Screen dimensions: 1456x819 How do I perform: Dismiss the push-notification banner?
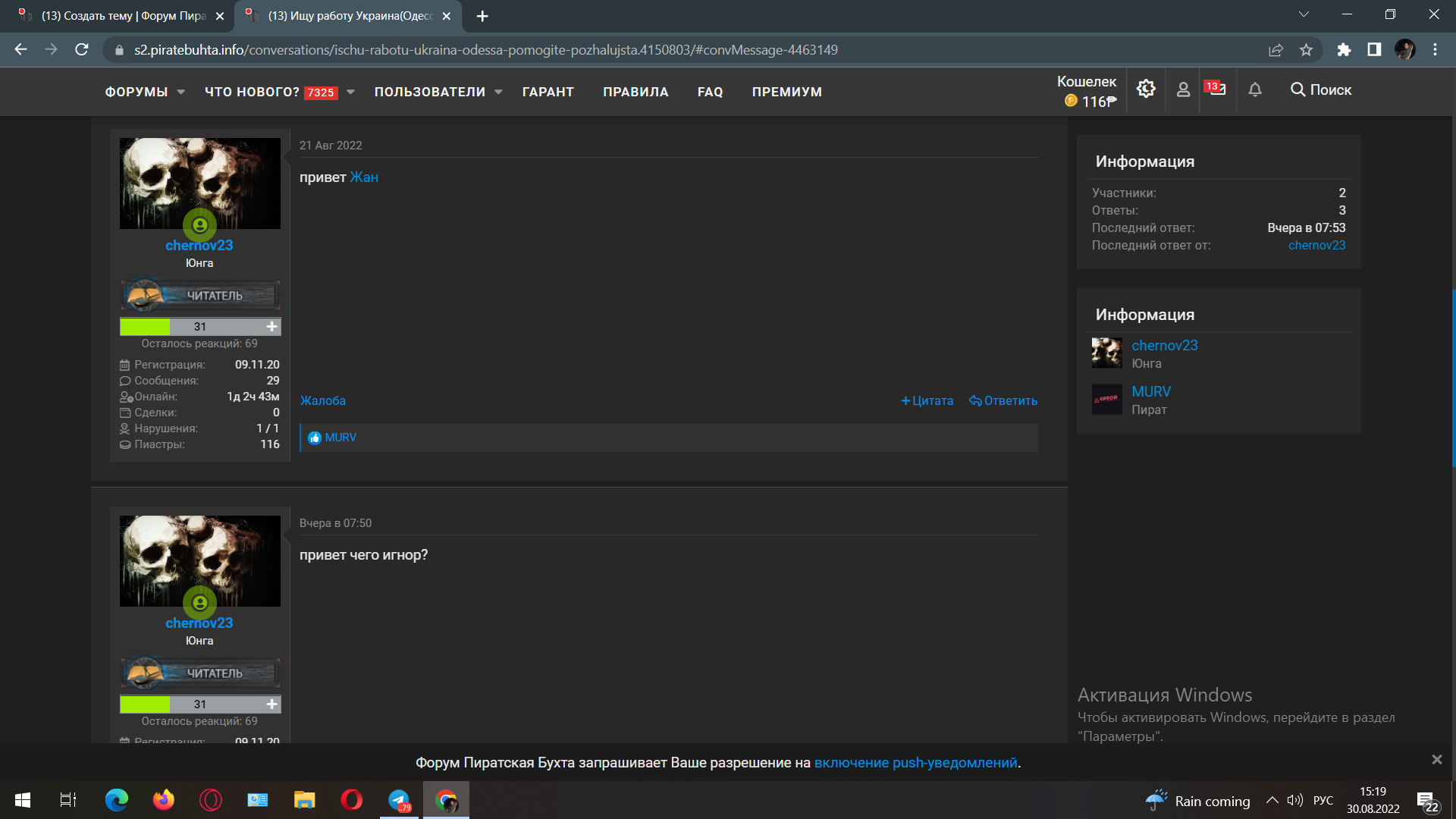(x=1436, y=759)
